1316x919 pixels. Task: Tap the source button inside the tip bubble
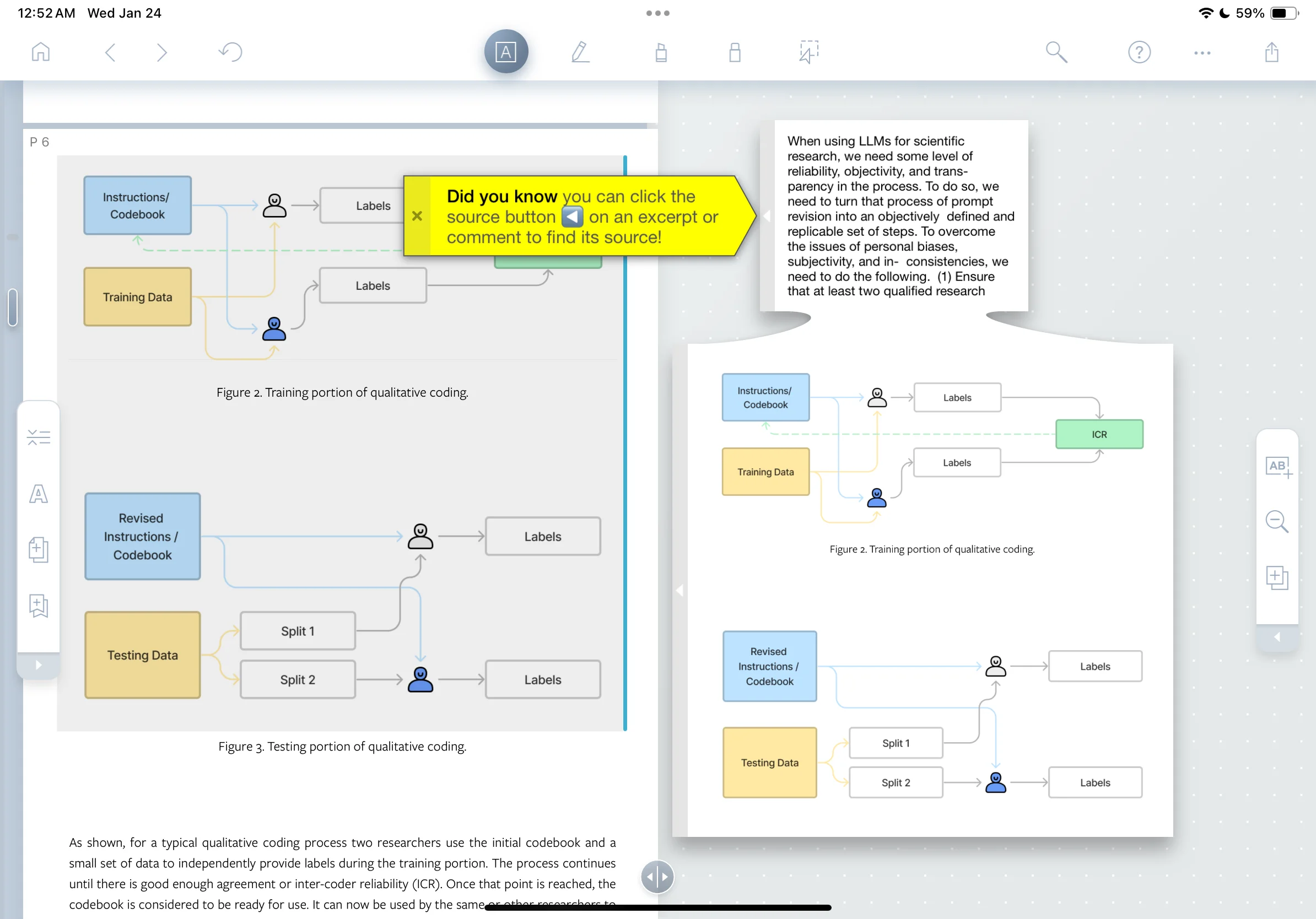[x=571, y=217]
